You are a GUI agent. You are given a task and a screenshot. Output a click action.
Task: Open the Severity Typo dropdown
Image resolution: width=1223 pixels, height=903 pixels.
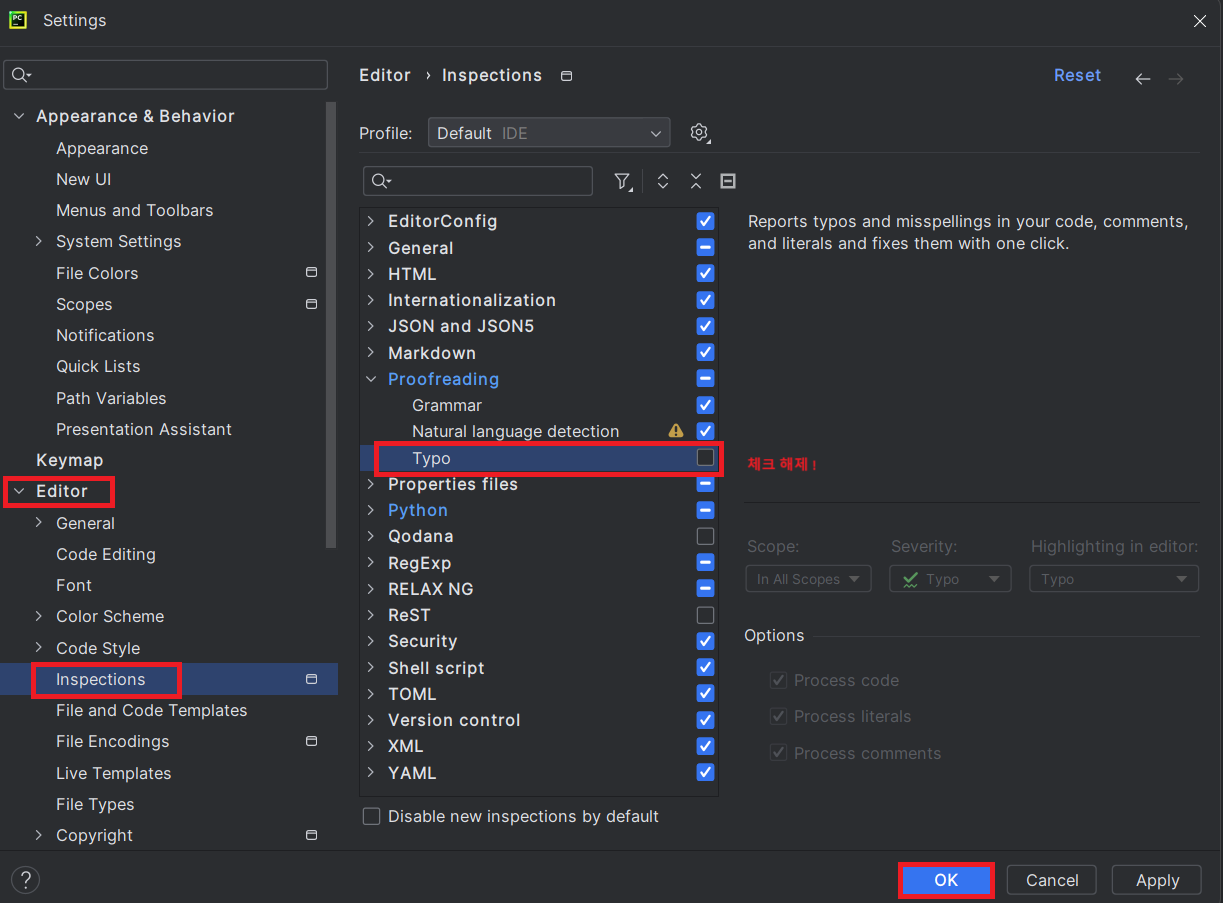click(x=950, y=579)
